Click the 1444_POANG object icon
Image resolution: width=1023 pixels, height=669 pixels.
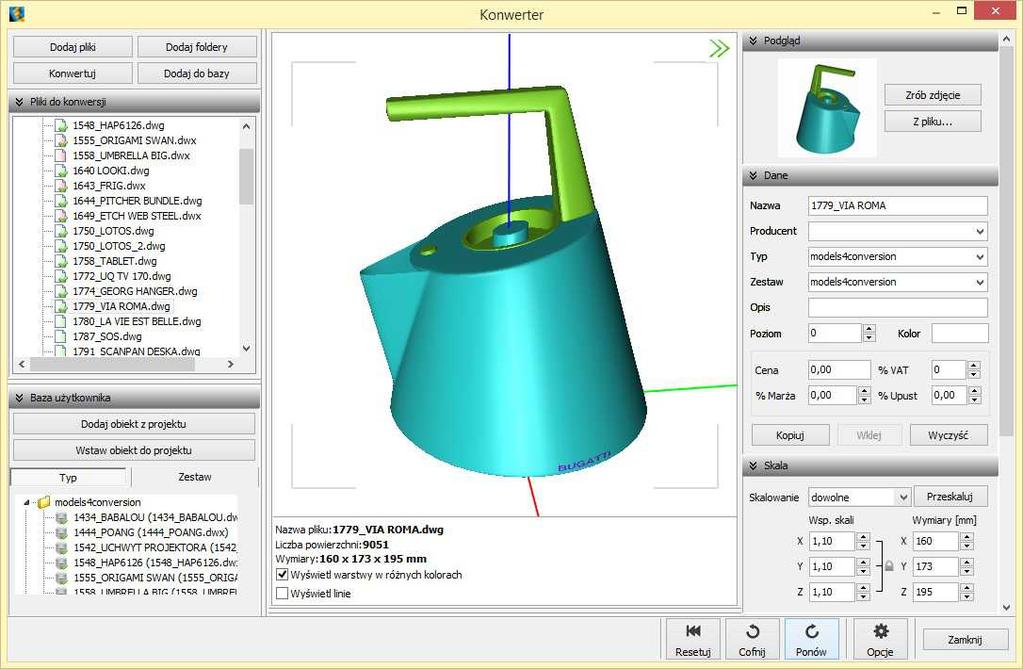(x=62, y=533)
